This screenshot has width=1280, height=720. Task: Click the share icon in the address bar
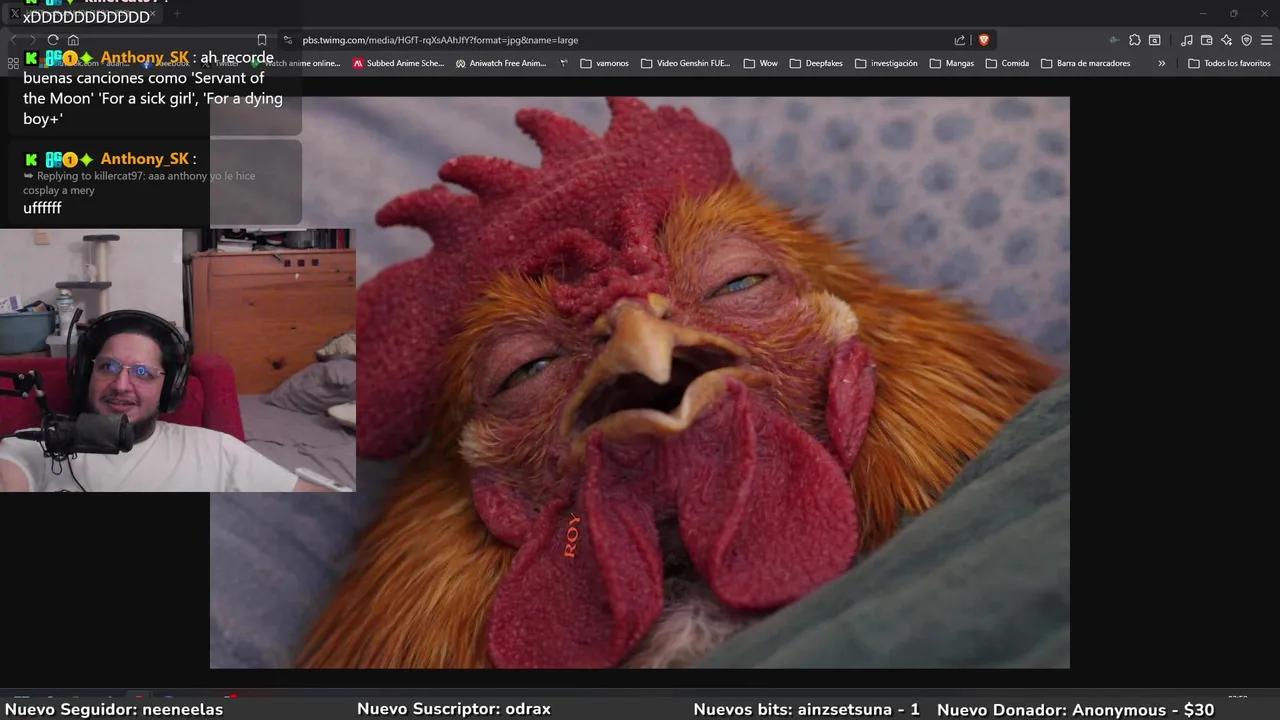point(960,40)
